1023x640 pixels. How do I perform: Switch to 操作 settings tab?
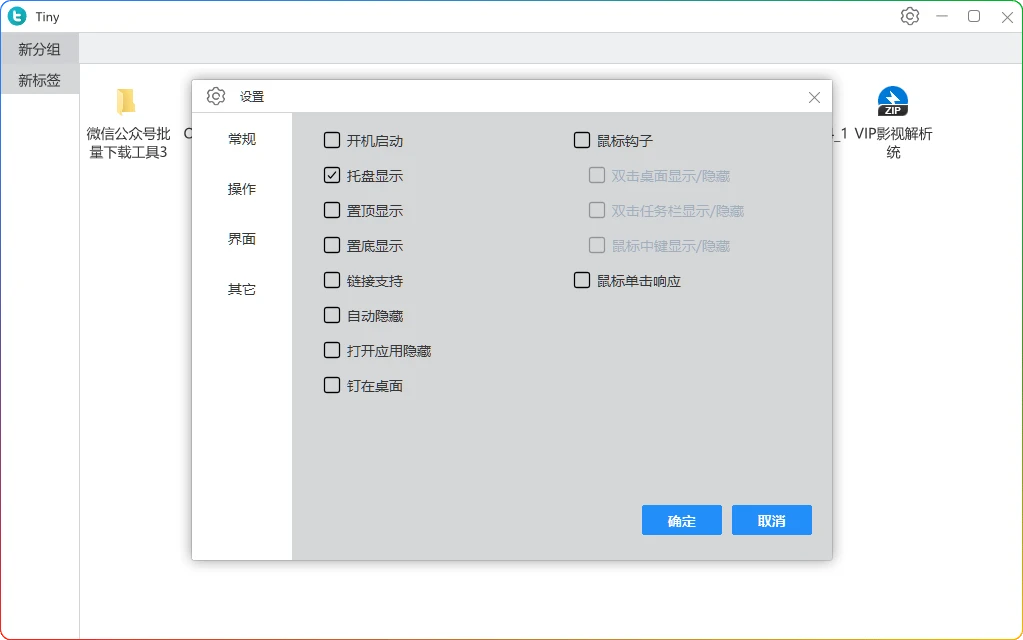point(242,189)
